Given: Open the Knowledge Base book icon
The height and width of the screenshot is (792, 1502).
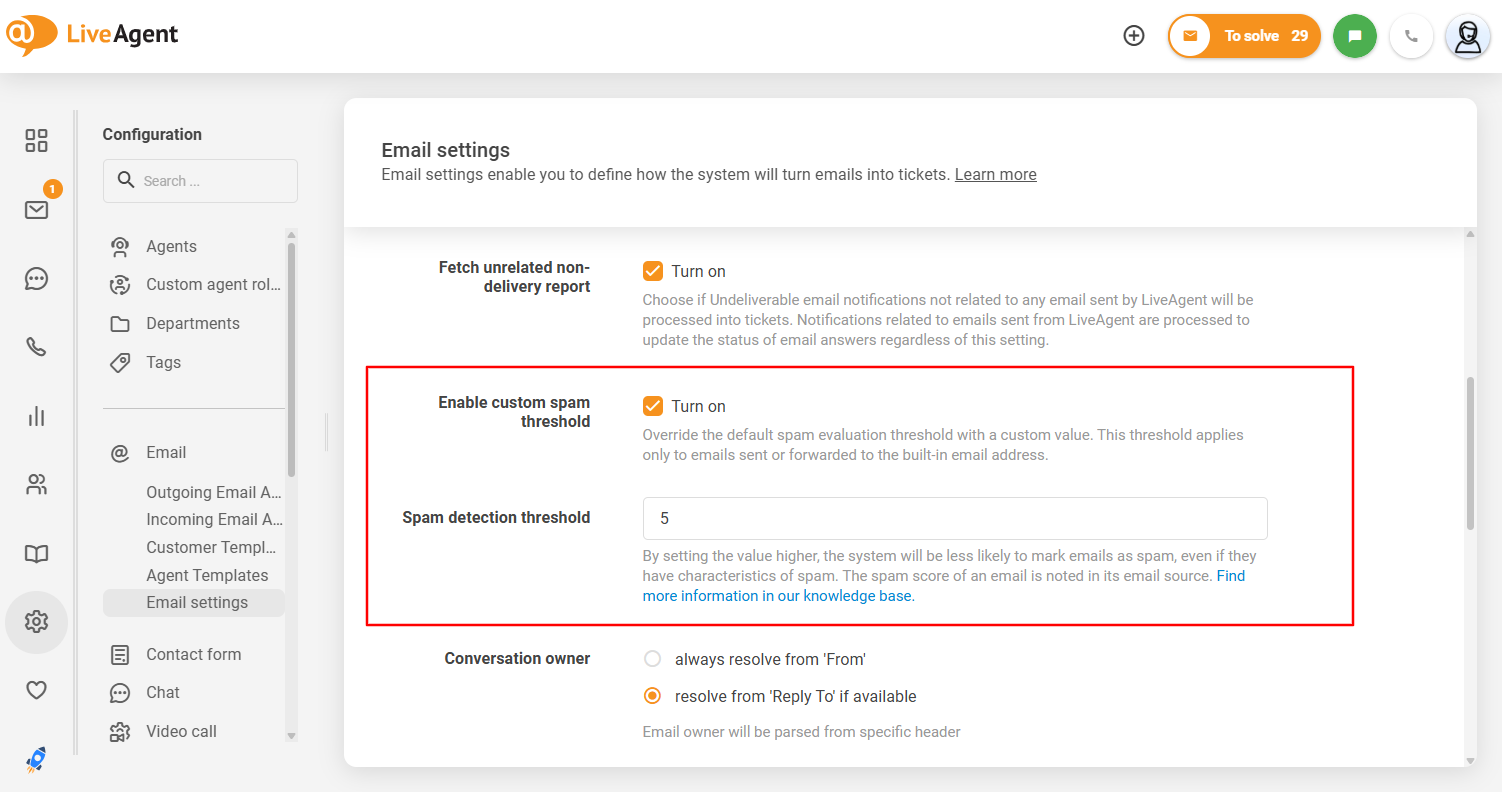Looking at the screenshot, I should pos(36,553).
